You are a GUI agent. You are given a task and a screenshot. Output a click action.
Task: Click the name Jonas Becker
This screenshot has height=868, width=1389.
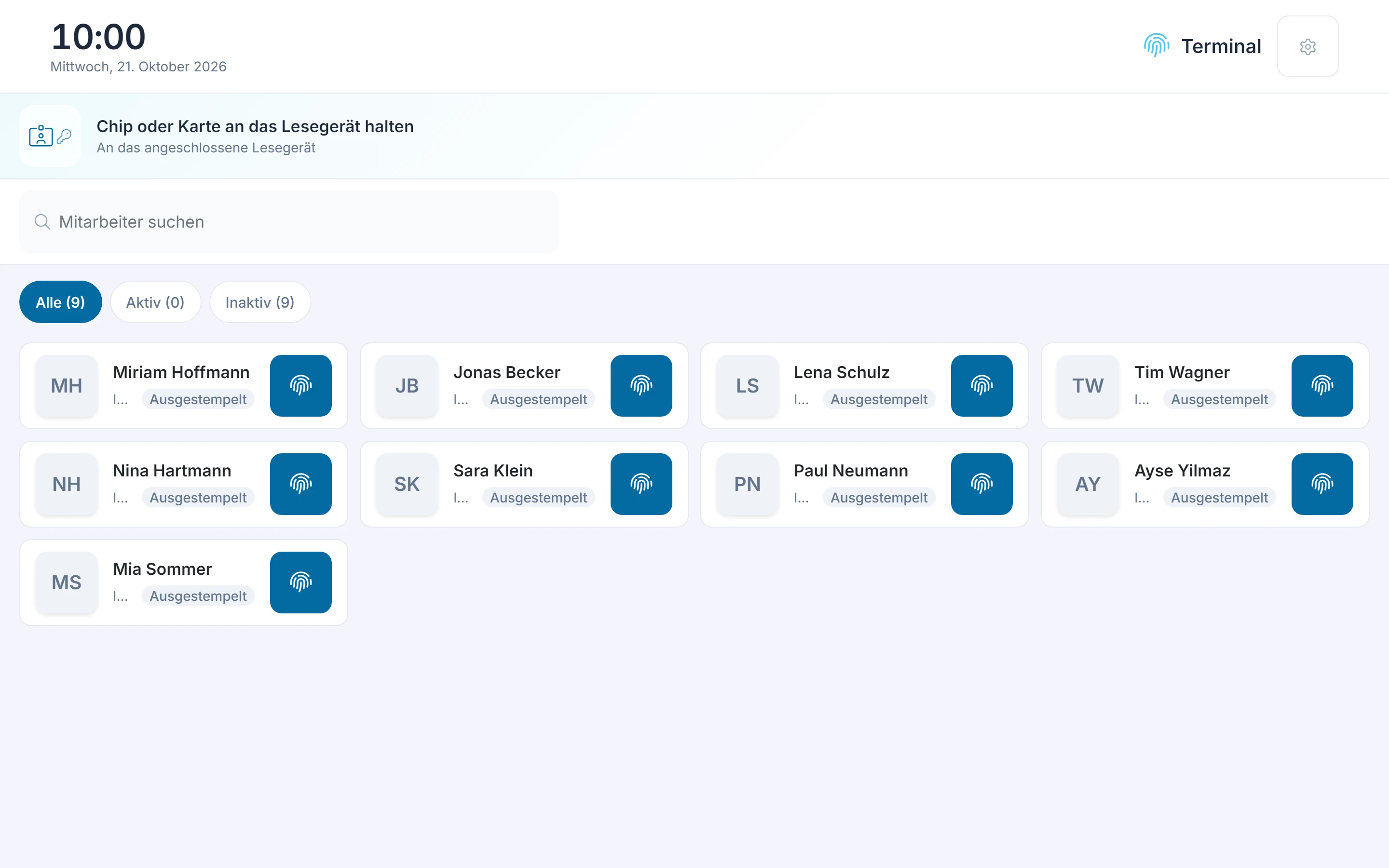(x=507, y=372)
